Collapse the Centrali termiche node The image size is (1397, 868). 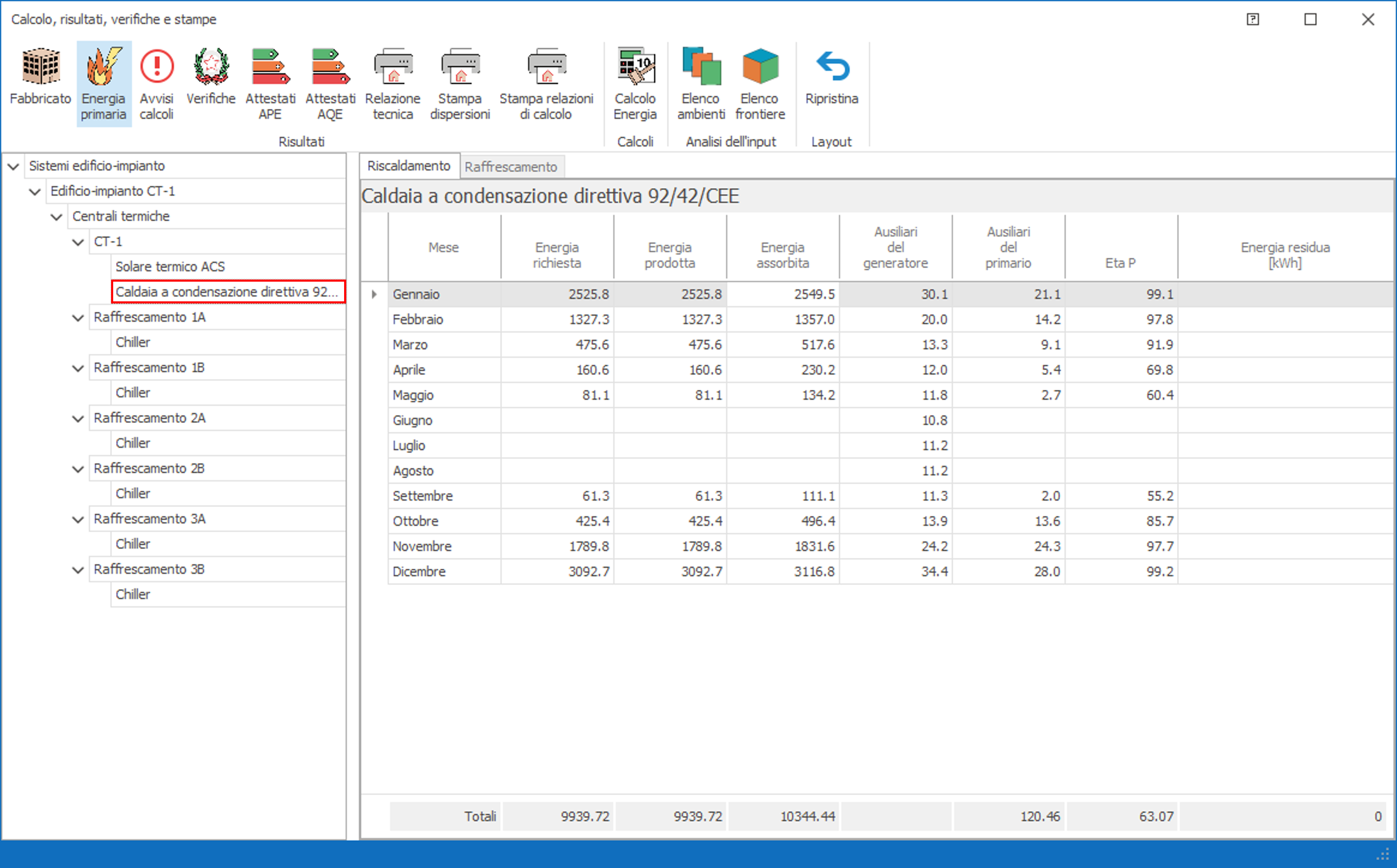coord(56,217)
